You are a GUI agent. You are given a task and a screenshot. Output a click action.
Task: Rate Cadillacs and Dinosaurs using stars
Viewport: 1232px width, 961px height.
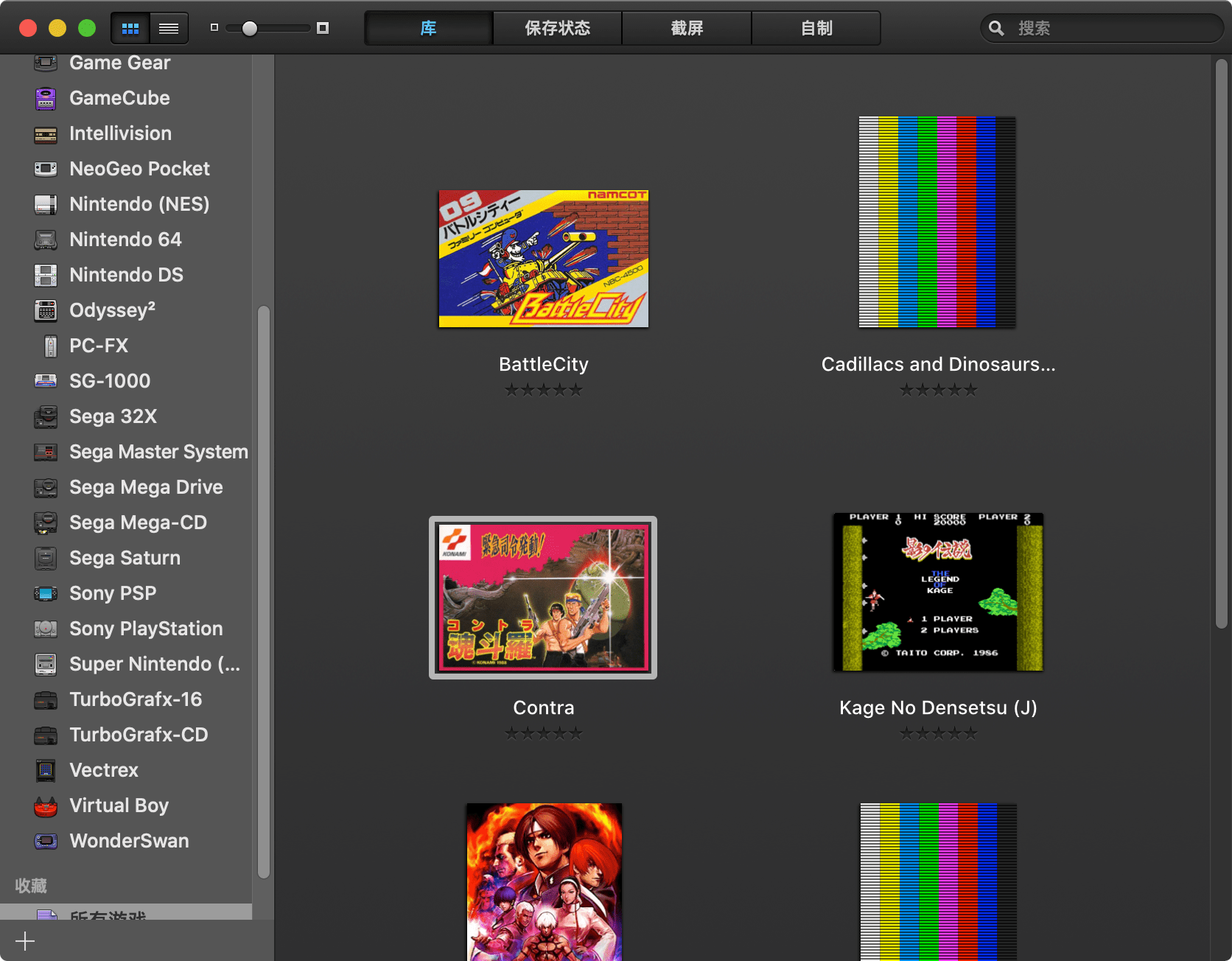pos(938,390)
